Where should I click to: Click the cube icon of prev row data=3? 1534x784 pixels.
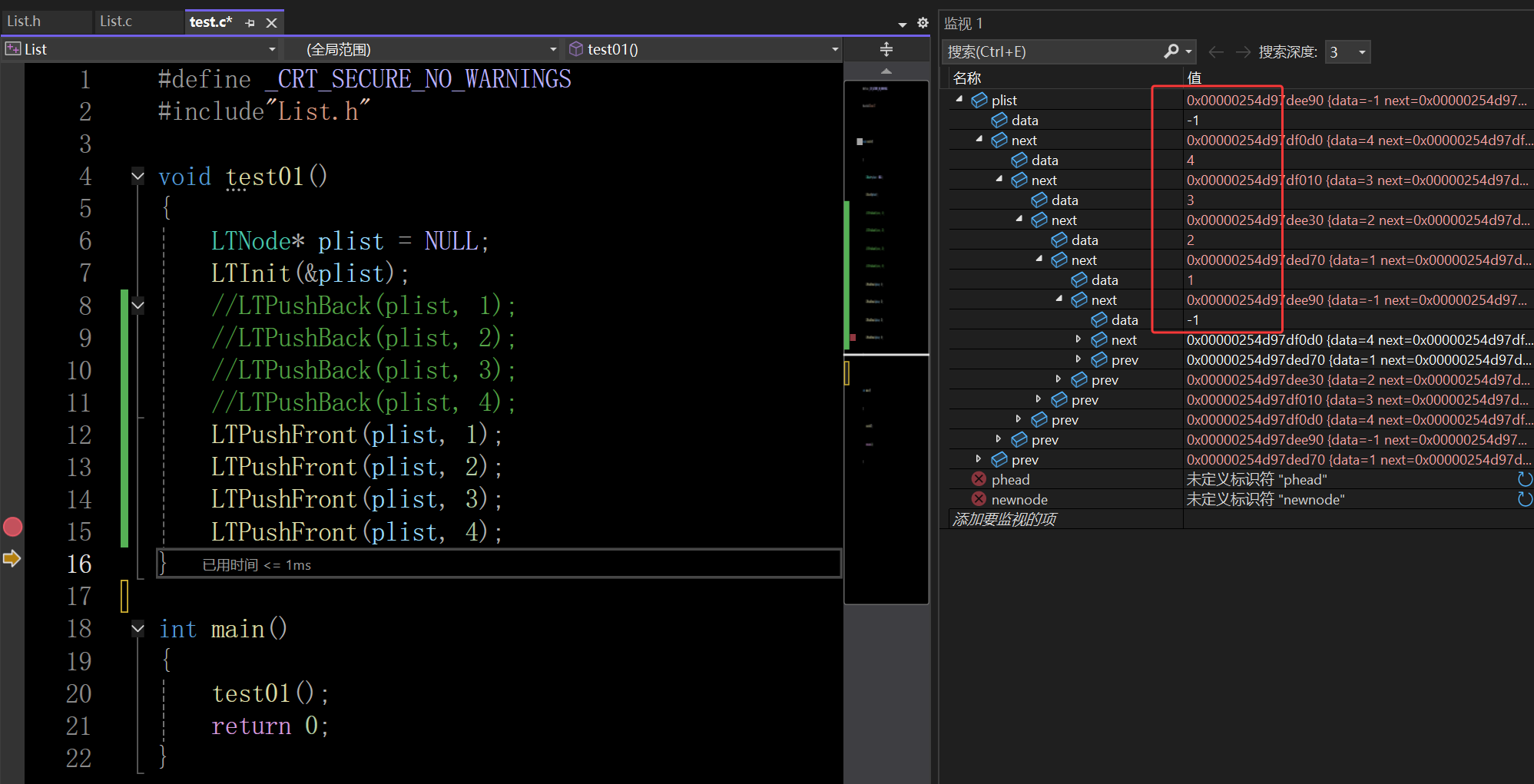(1059, 399)
